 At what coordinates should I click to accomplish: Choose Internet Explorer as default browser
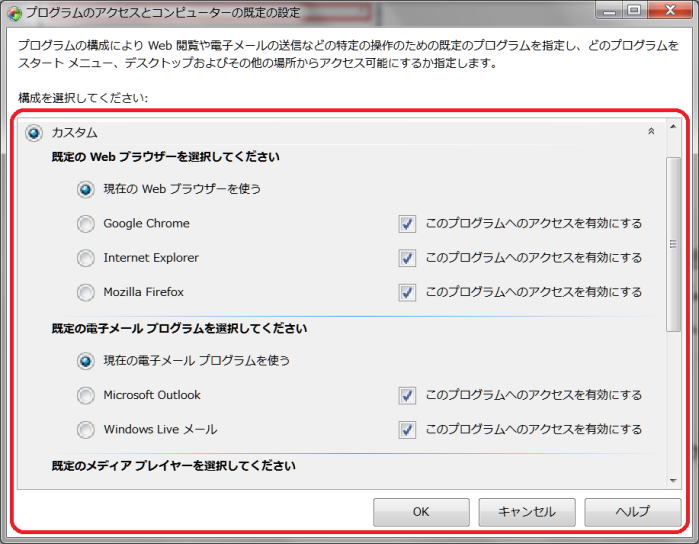point(86,258)
